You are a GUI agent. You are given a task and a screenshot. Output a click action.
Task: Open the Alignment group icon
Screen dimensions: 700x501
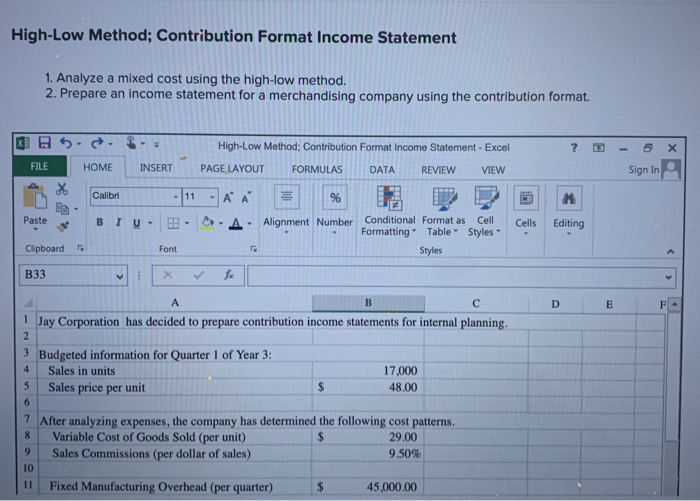click(x=287, y=197)
